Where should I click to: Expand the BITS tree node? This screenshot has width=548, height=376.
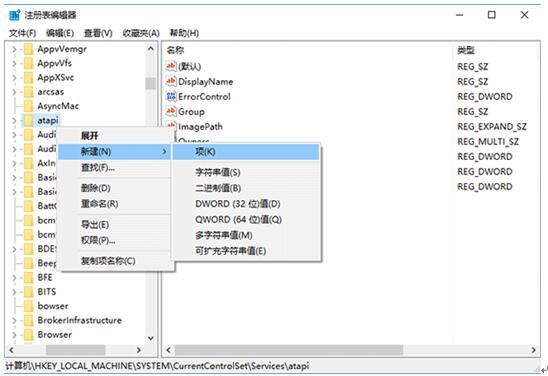(14, 292)
